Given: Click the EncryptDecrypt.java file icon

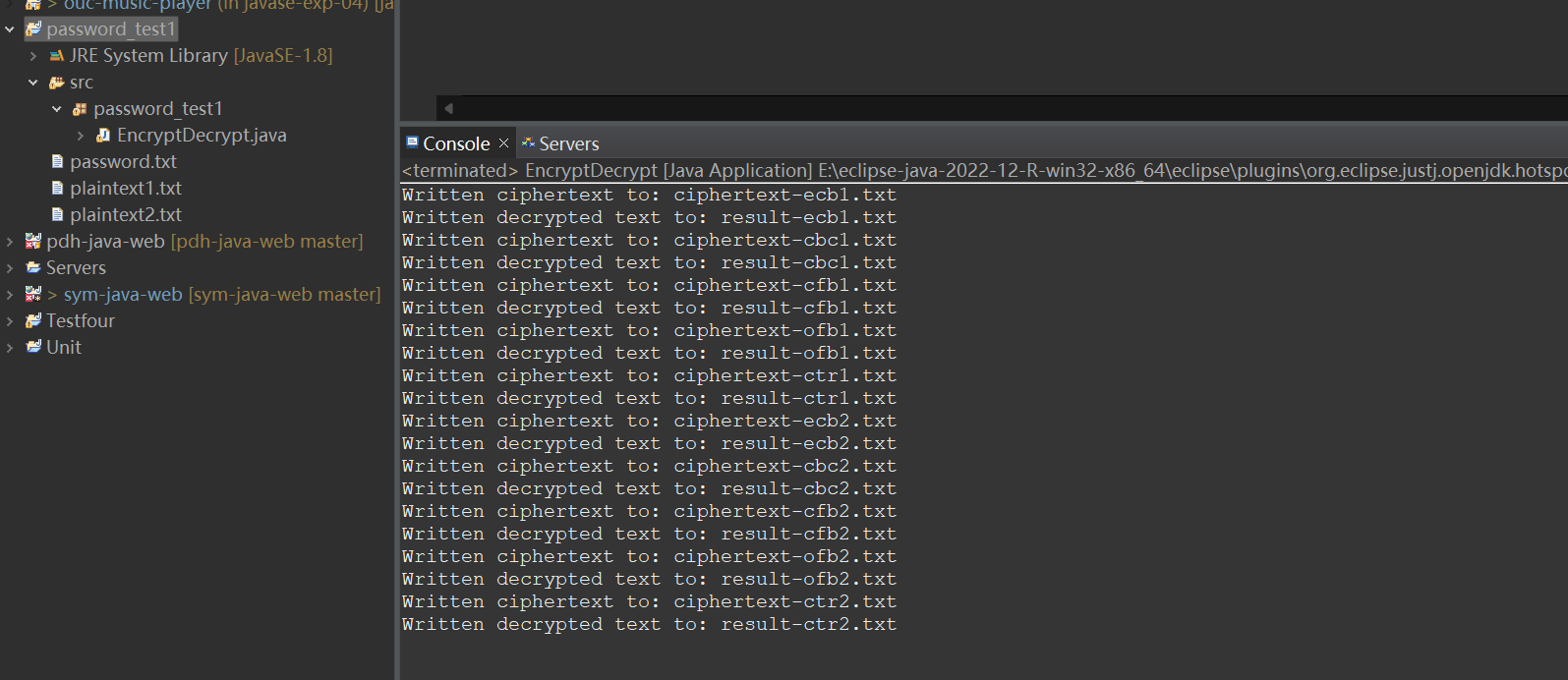Looking at the screenshot, I should tap(103, 136).
